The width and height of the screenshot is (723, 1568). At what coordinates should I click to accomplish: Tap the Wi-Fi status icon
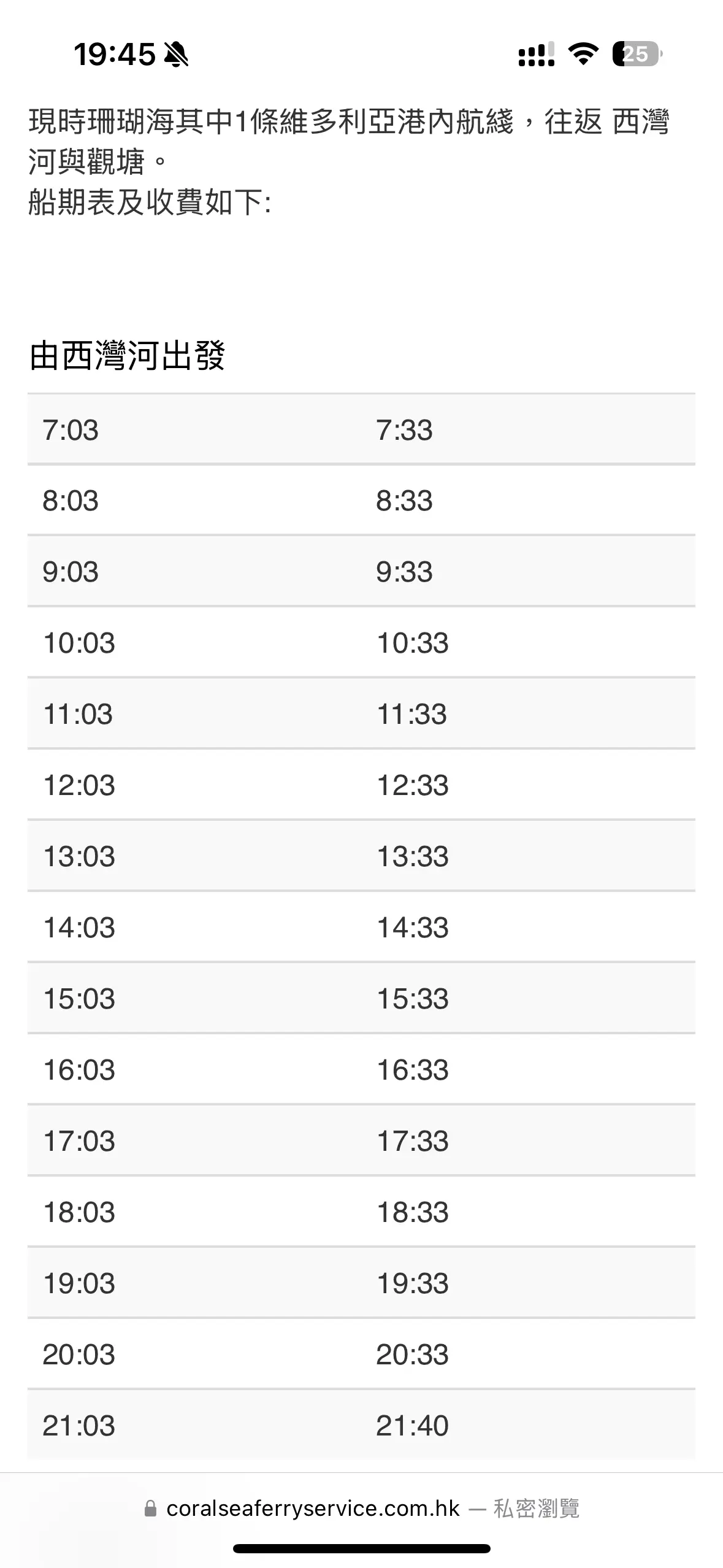pyautogui.click(x=583, y=54)
